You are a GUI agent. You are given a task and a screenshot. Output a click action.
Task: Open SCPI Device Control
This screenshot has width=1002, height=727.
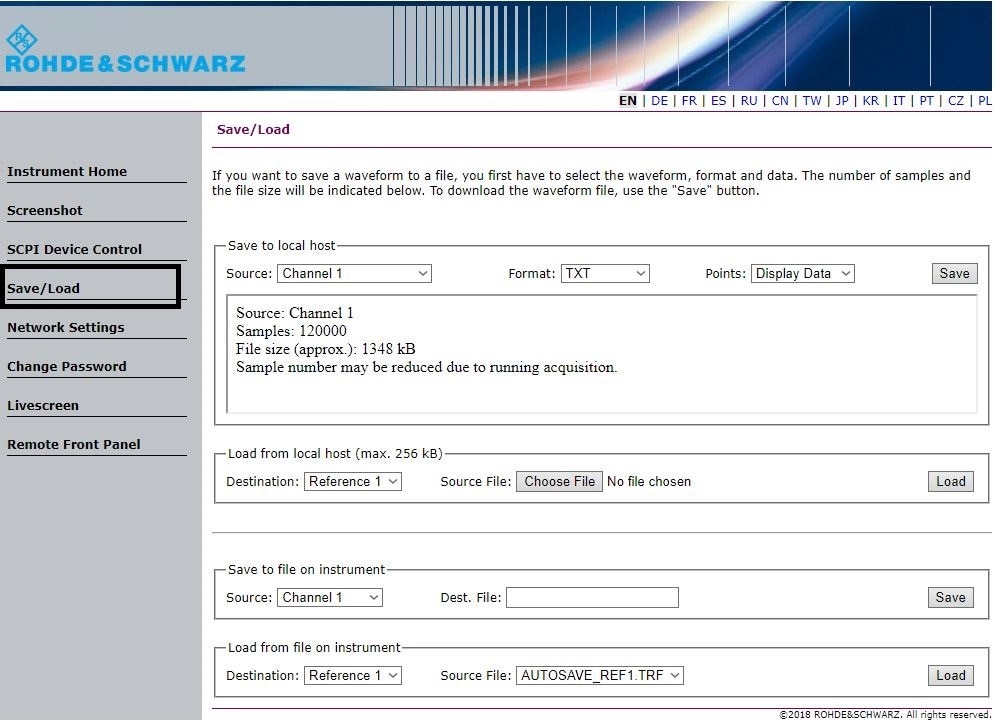(75, 250)
